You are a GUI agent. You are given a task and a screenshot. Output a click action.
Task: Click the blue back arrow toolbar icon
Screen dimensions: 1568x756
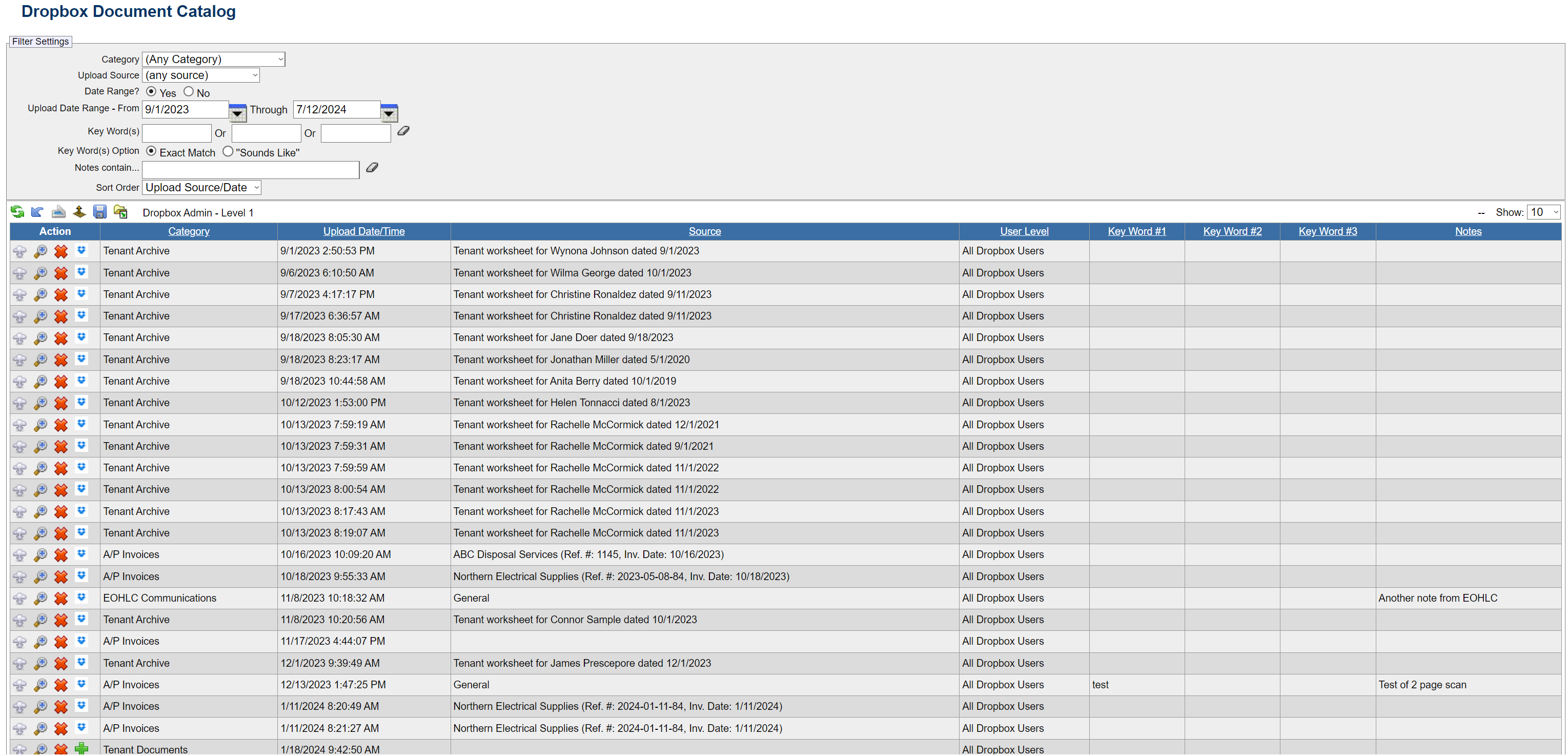(37, 211)
